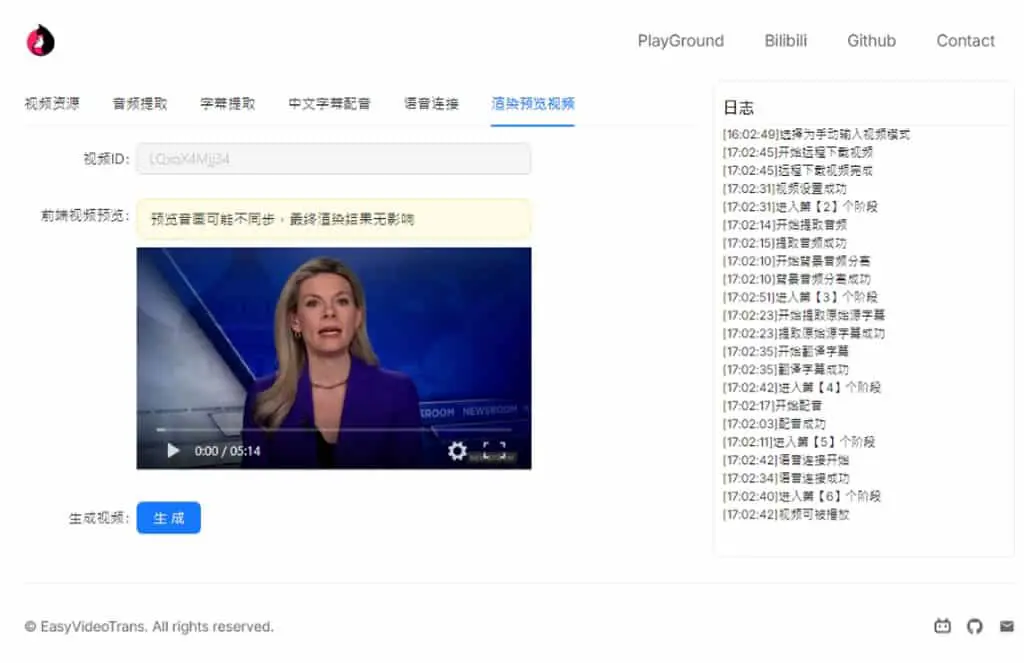Seek on the video progress bar
Viewport: 1024px width, 663px height.
(334, 430)
